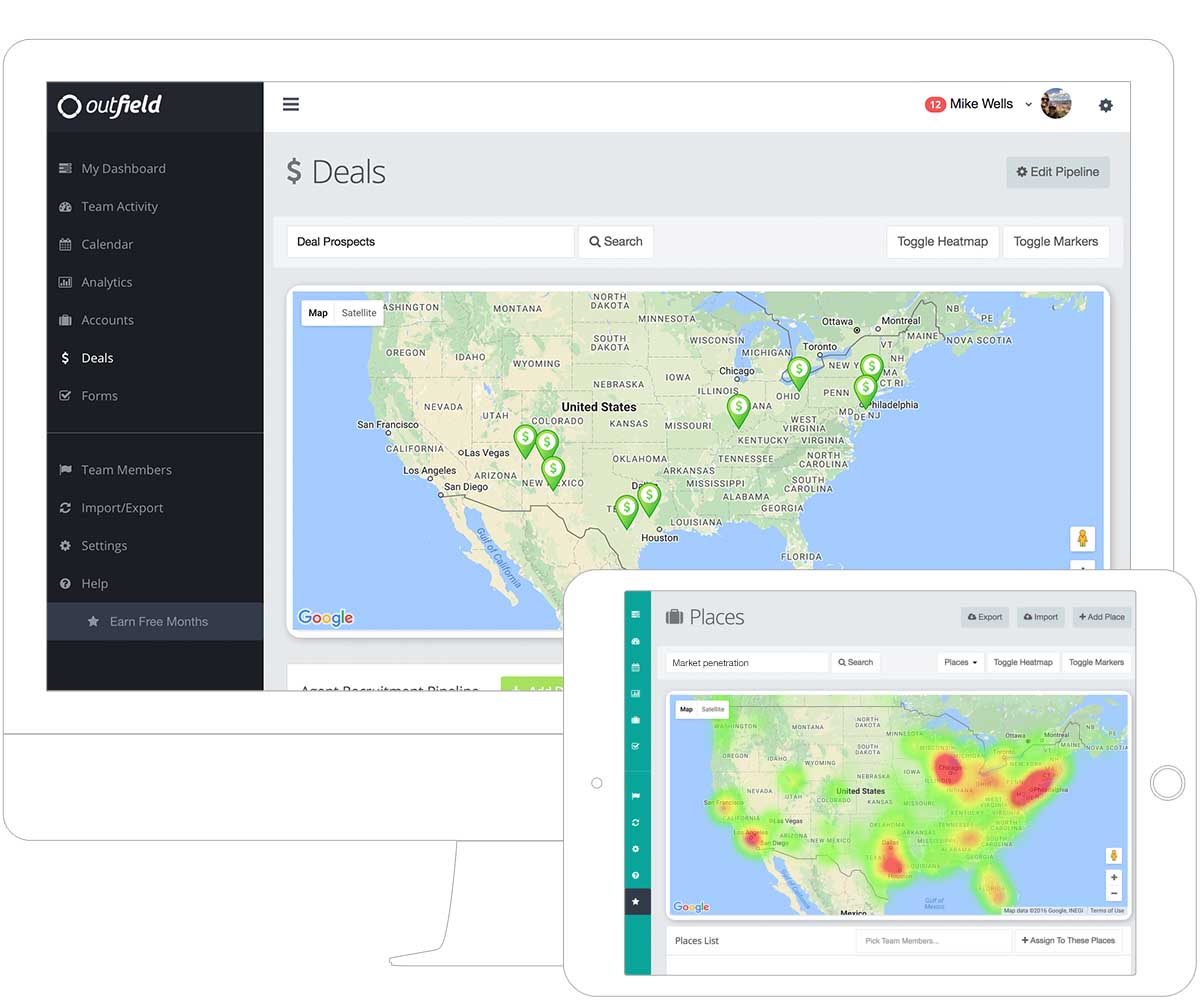Click briefcase accounts icon in tablet sidebar
The height and width of the screenshot is (1000, 1200).
[637, 720]
